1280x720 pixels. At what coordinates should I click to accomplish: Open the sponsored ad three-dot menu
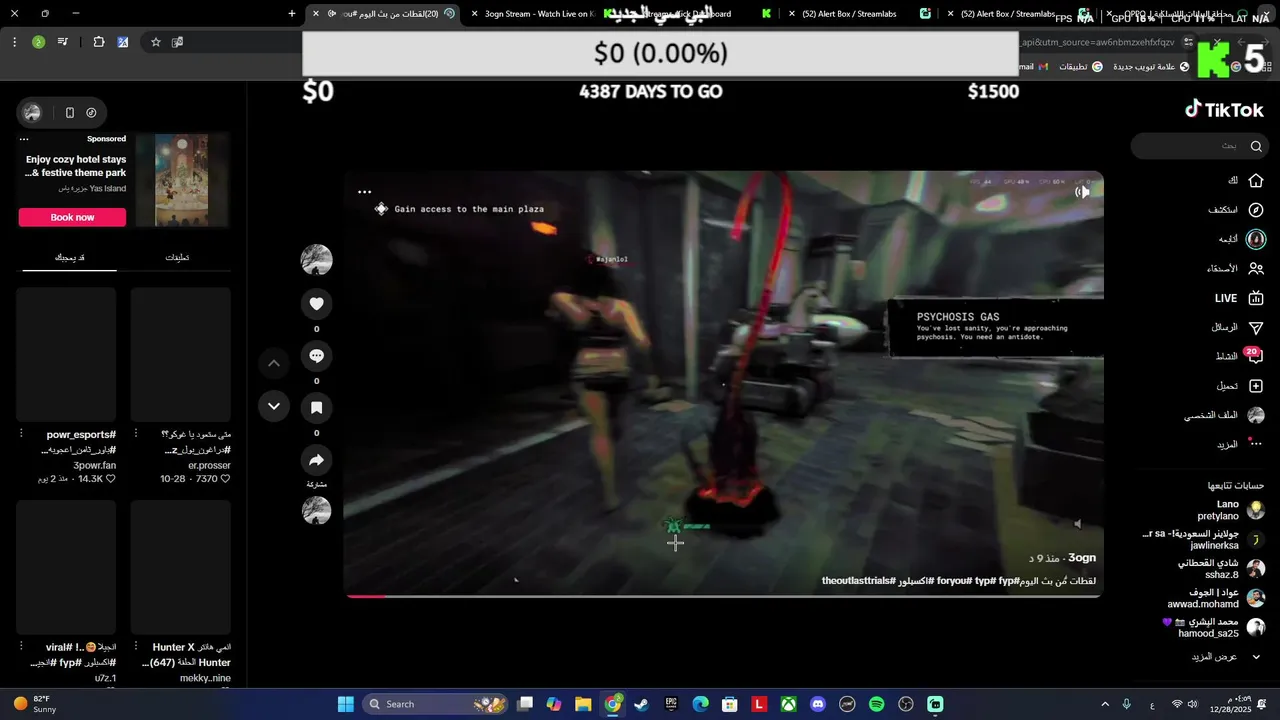[x=24, y=139]
